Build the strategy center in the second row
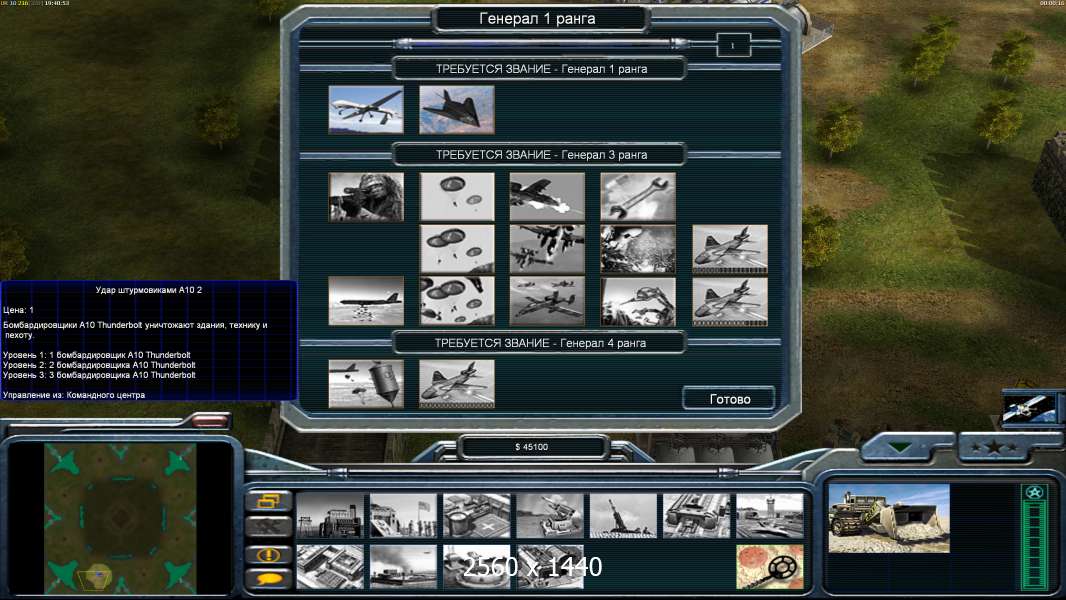Image resolution: width=1066 pixels, height=600 pixels. 330,567
